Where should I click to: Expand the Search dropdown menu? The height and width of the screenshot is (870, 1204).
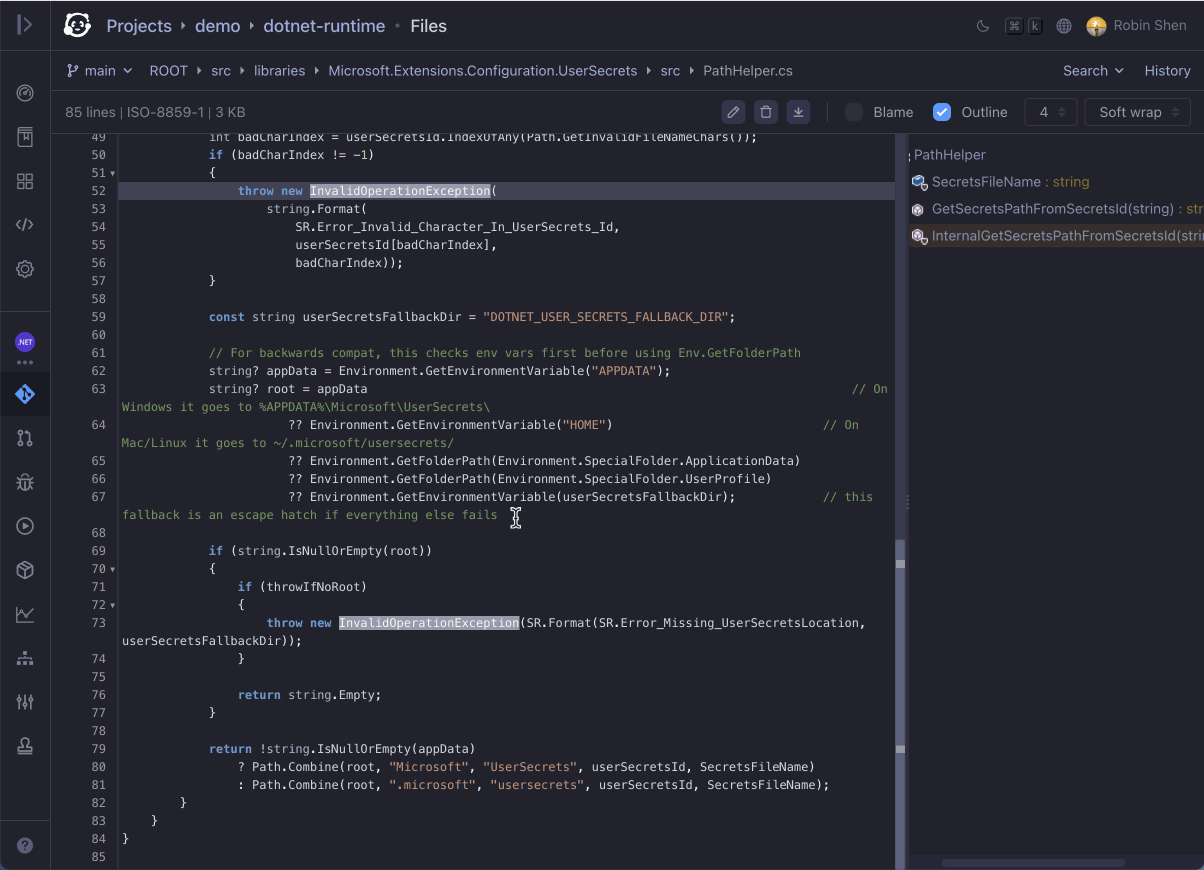click(x=1093, y=71)
